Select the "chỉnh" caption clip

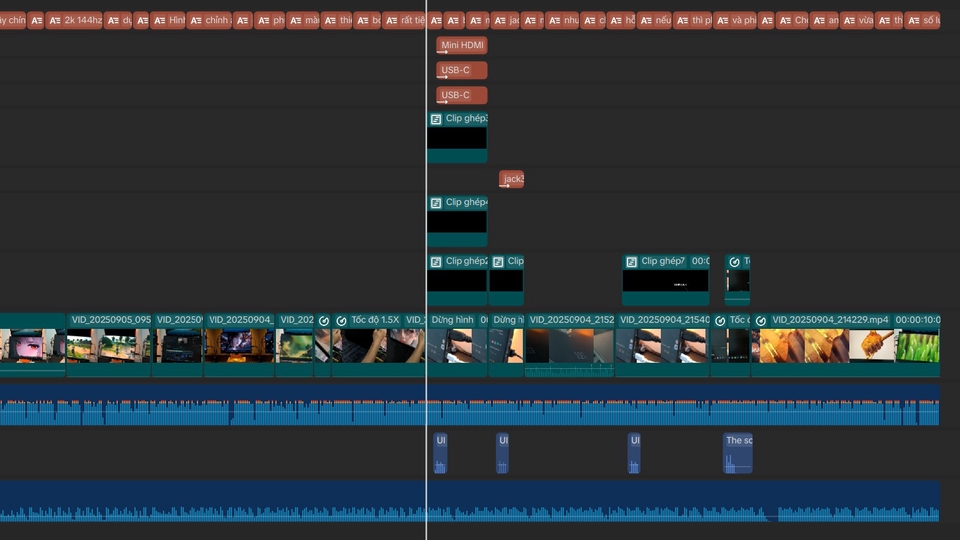[209, 20]
